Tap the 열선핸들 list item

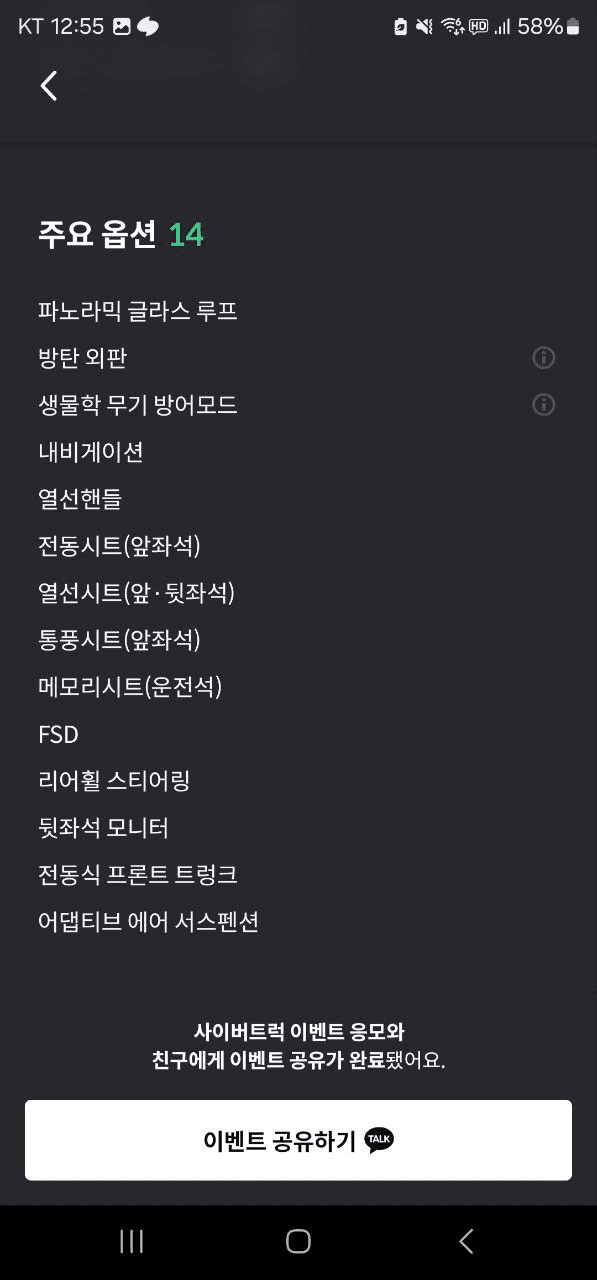[80, 499]
